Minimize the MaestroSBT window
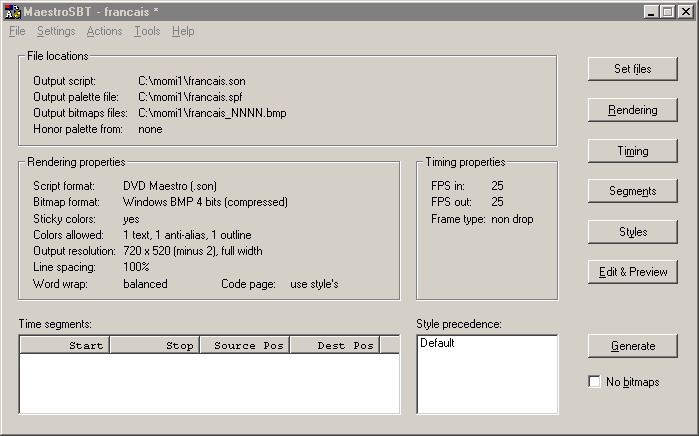The image size is (699, 436). 651,12
